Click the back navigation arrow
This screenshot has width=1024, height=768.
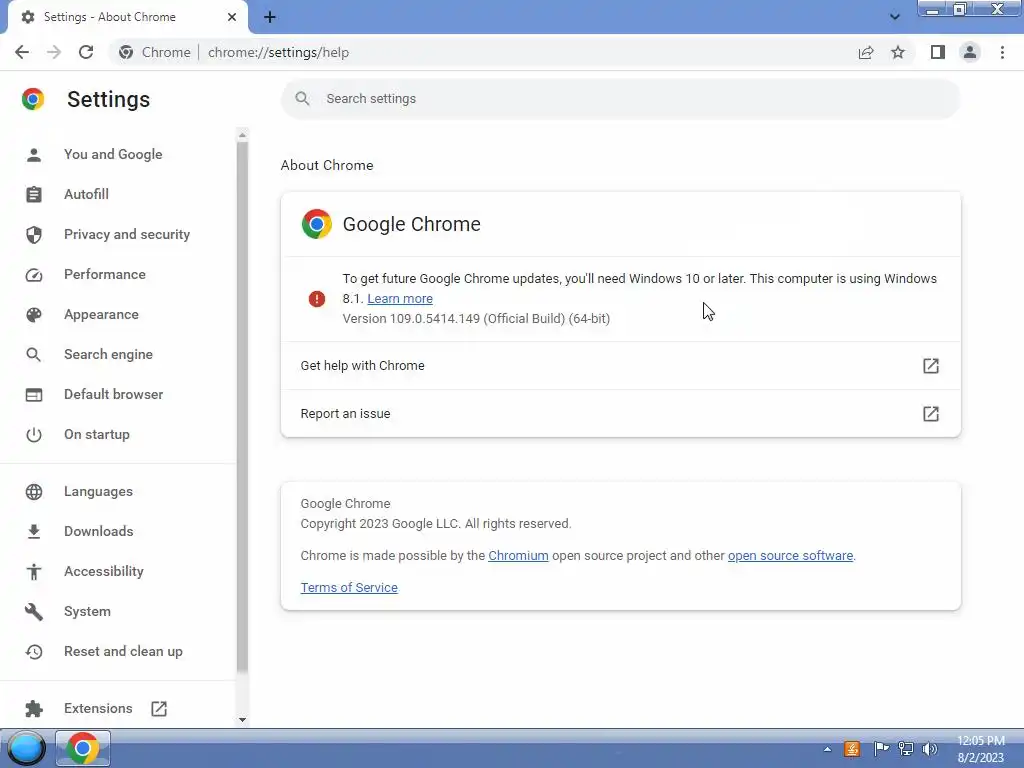[22, 52]
